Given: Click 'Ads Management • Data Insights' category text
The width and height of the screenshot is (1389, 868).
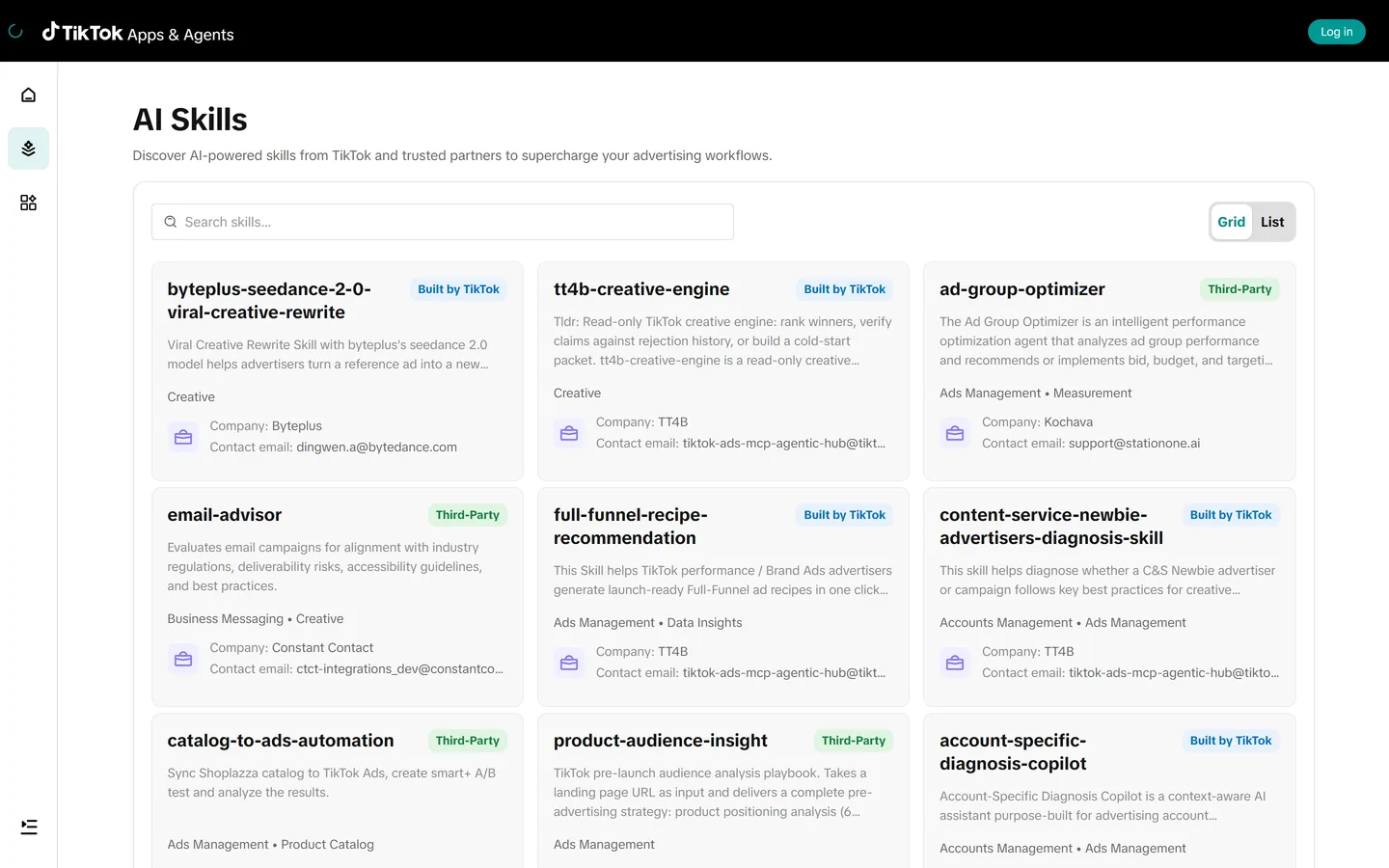Looking at the screenshot, I should pos(648,623).
